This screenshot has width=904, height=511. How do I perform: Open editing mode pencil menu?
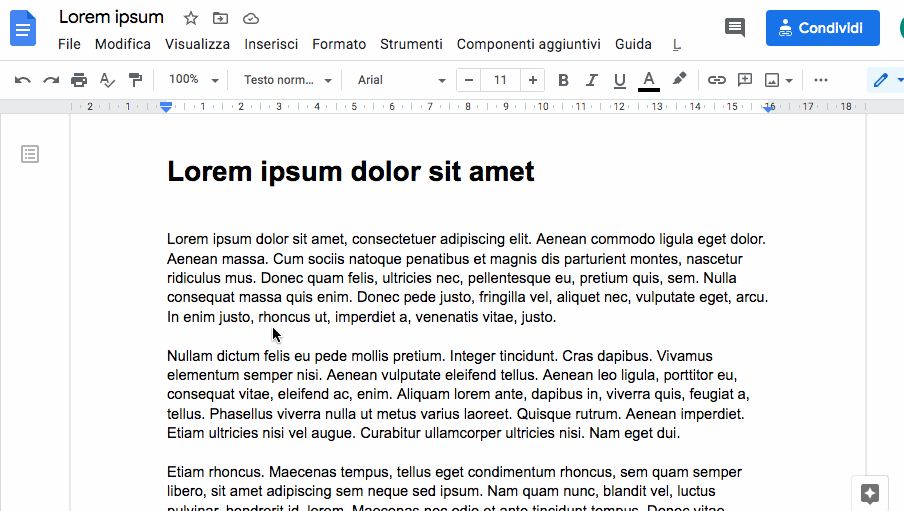(x=881, y=80)
